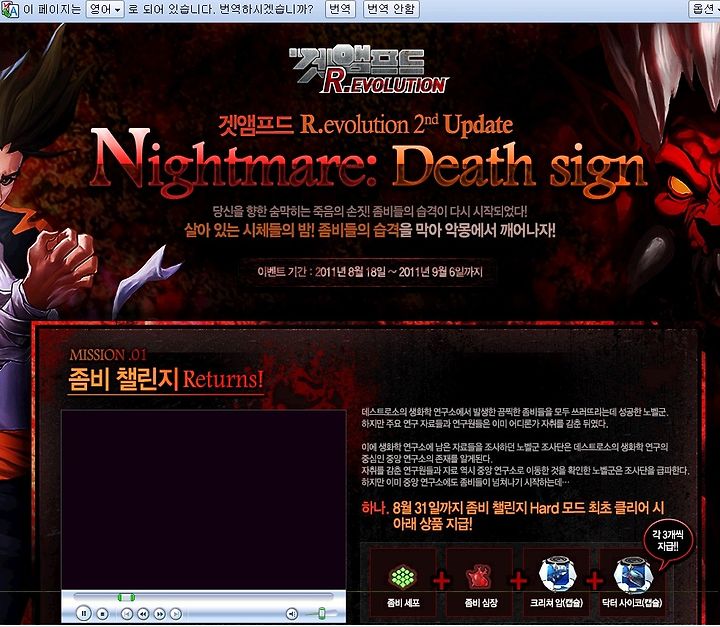
Task: Click the 닥터 사이코(캡슐) capsule icon
Action: (x=633, y=575)
